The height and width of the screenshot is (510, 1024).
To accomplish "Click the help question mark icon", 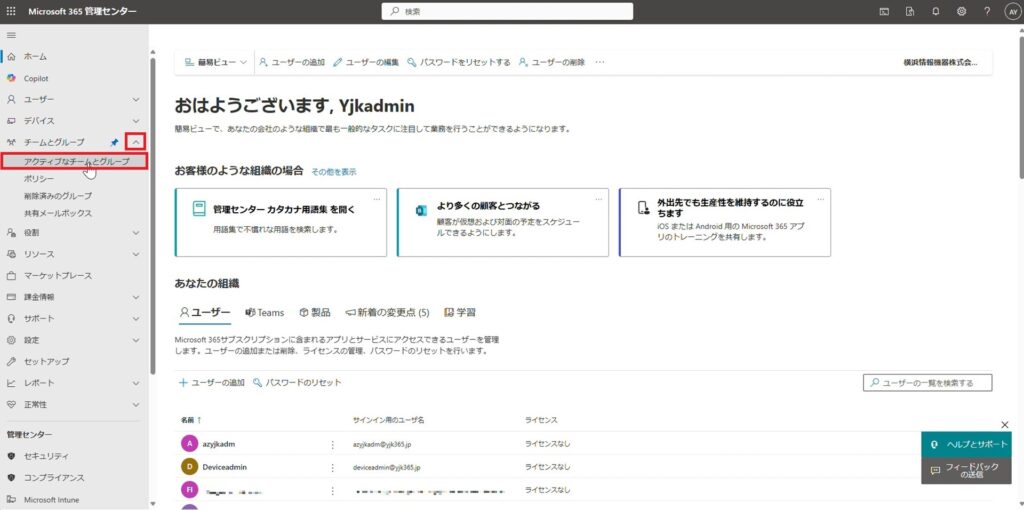I will [987, 11].
